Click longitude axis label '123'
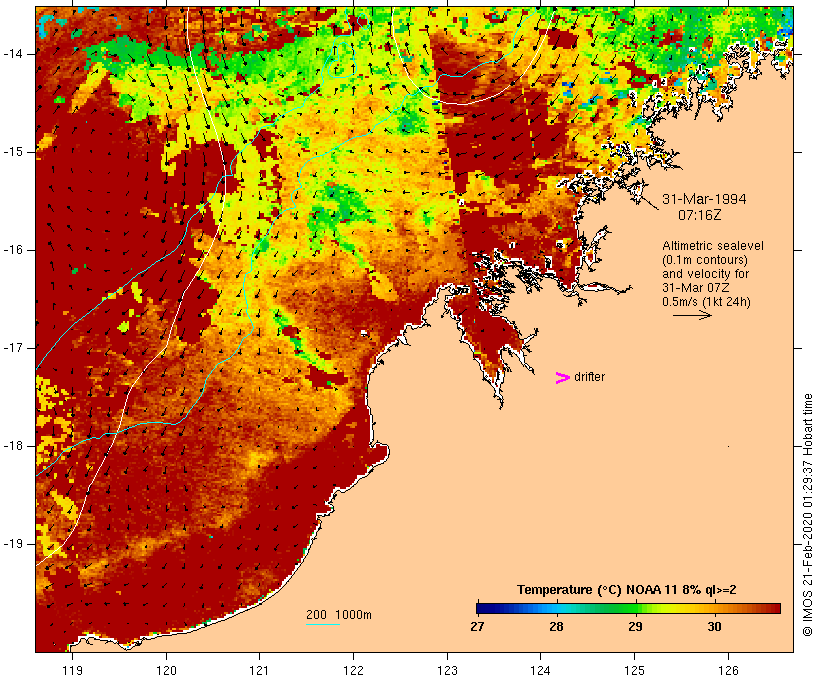The height and width of the screenshot is (680, 820). click(447, 670)
